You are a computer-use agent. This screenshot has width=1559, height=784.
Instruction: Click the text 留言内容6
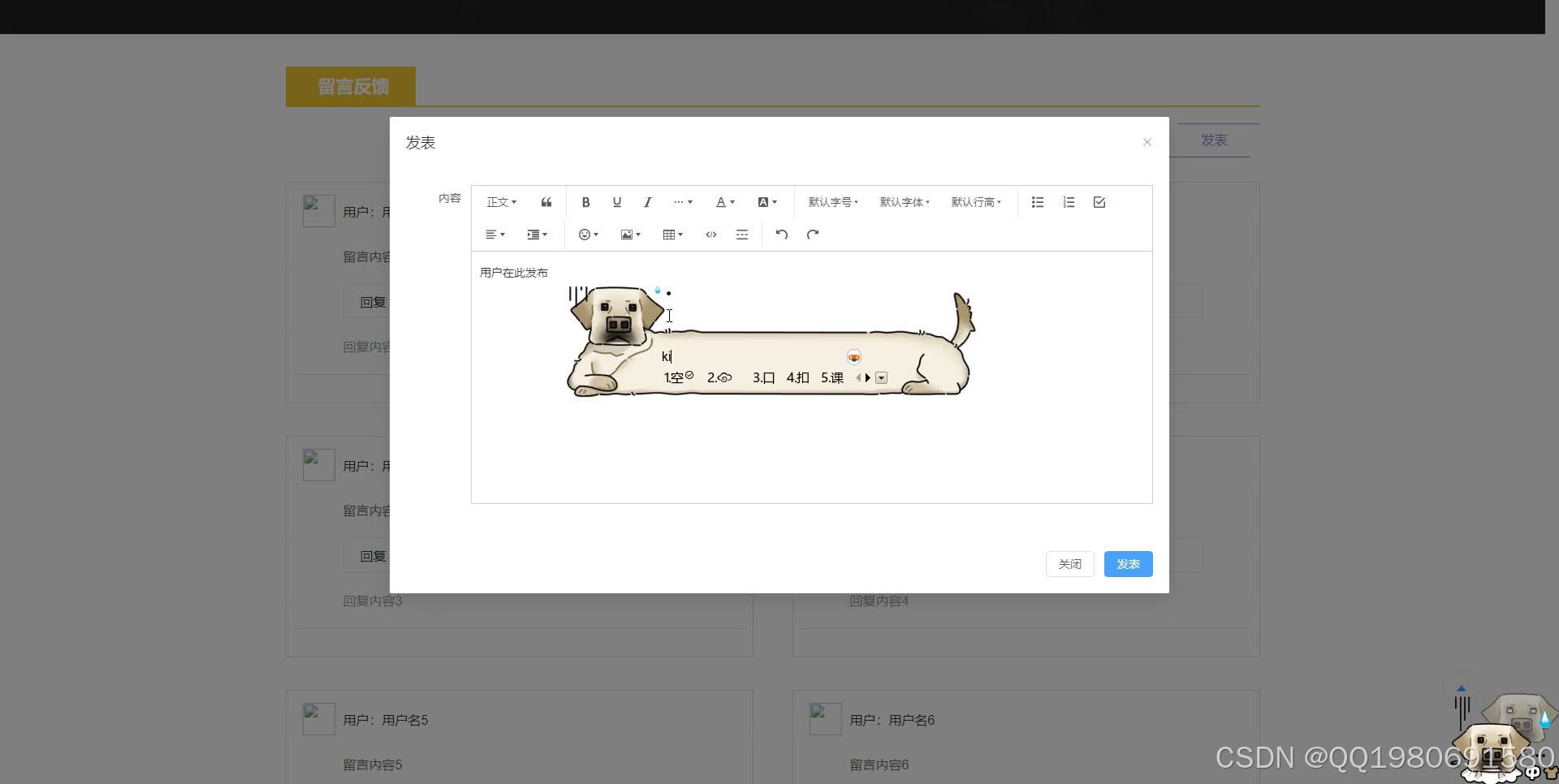[x=879, y=765]
